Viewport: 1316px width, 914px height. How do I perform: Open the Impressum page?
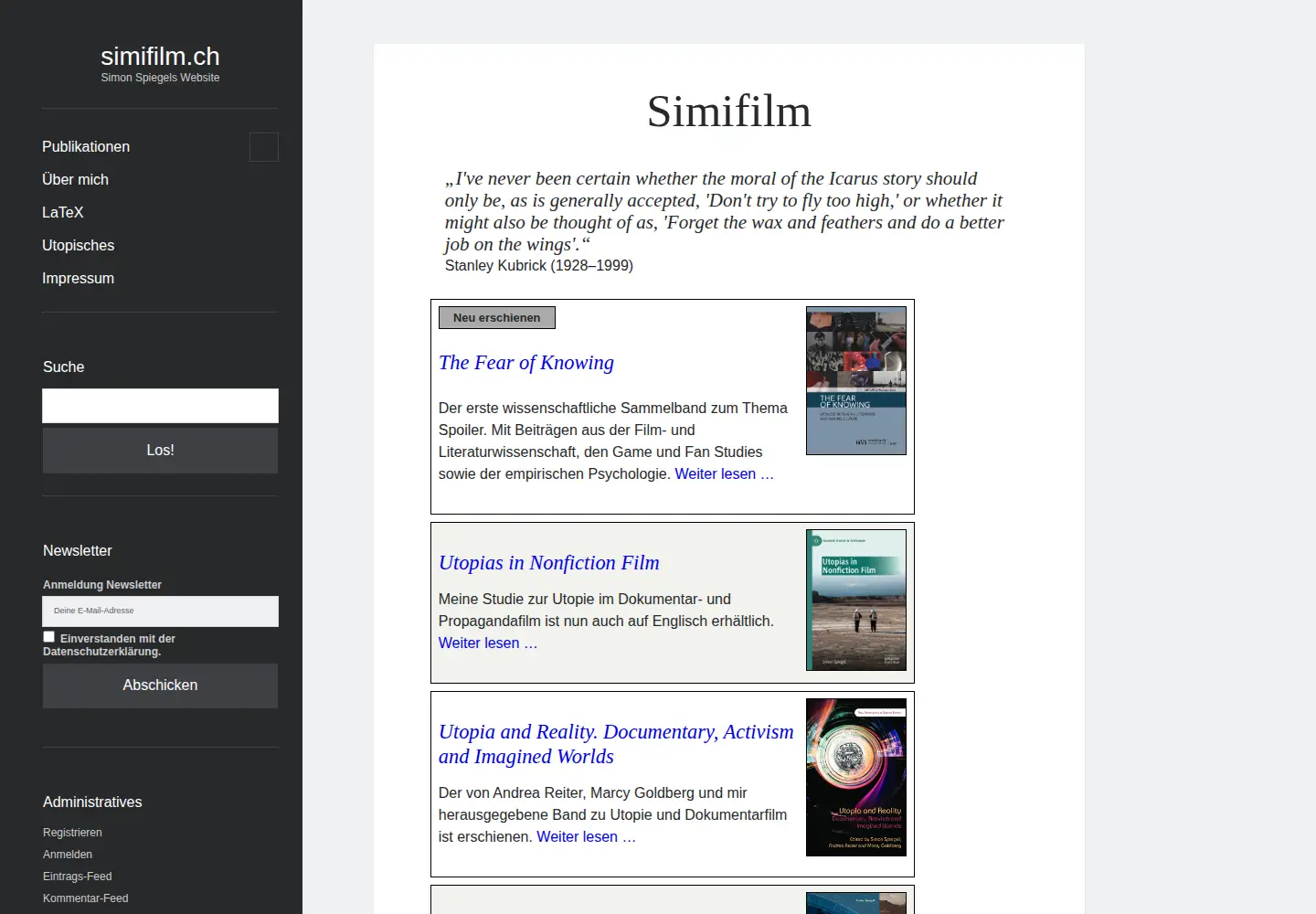coord(79,278)
